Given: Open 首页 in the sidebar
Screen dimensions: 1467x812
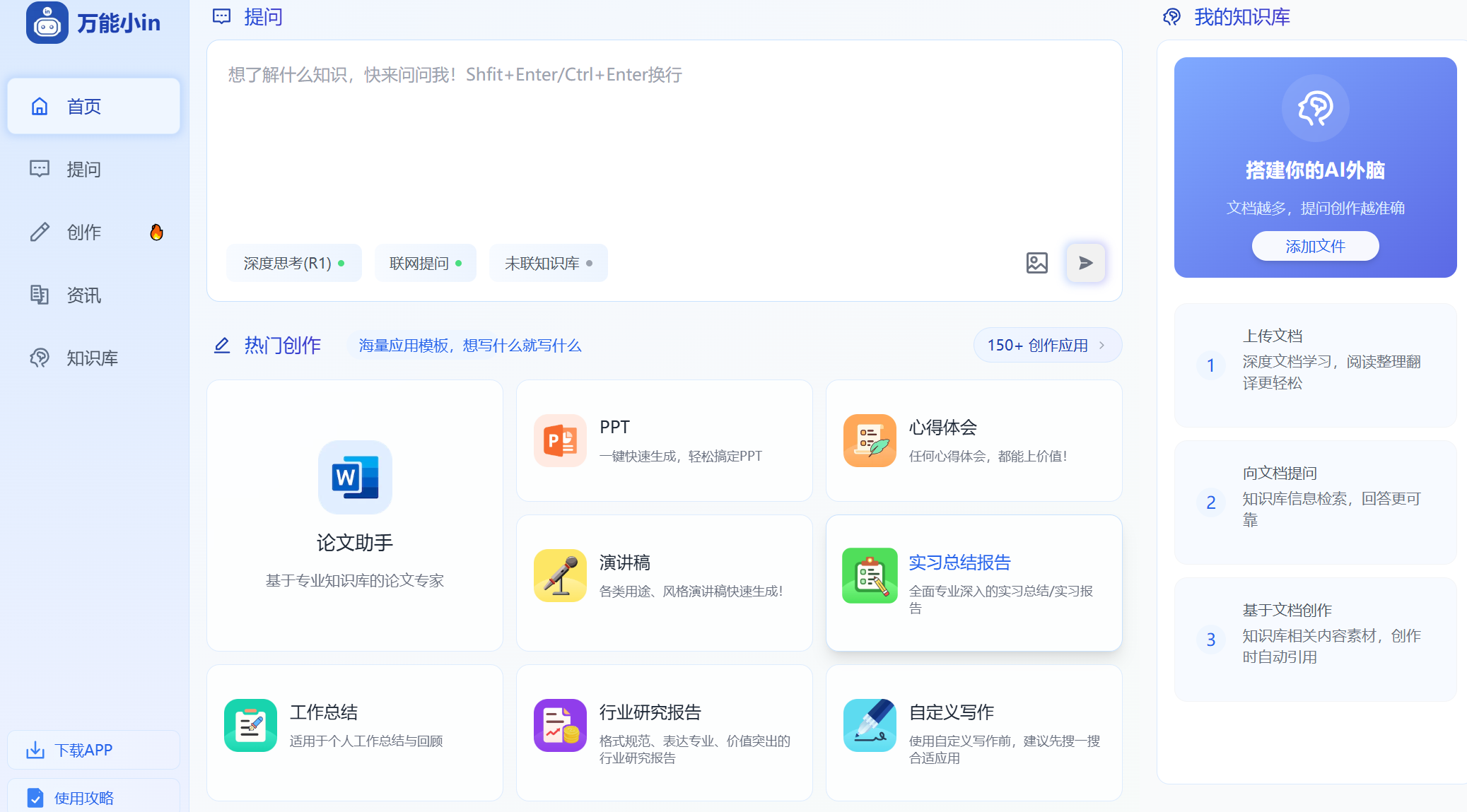Looking at the screenshot, I should [93, 106].
